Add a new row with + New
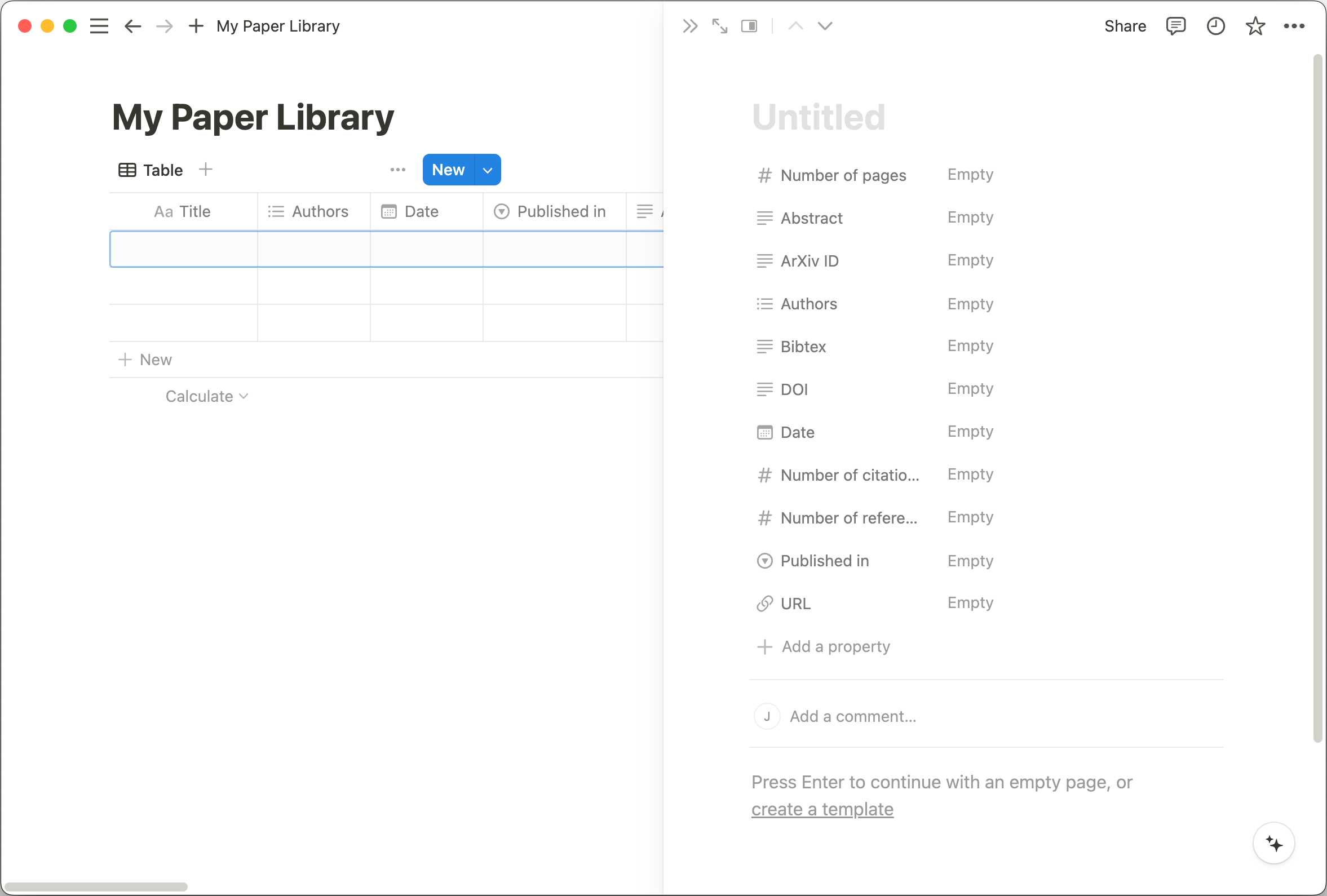Viewport: 1327px width, 896px height. click(x=145, y=360)
